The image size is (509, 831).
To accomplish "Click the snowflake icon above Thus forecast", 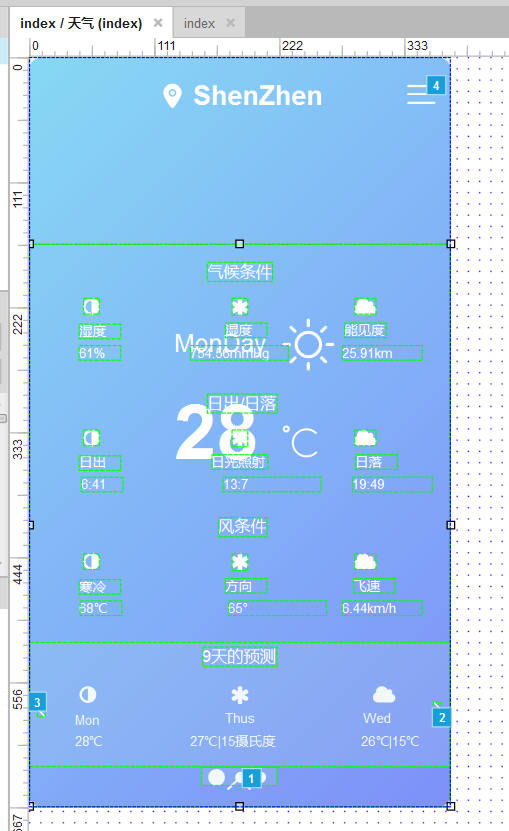I will tap(240, 695).
